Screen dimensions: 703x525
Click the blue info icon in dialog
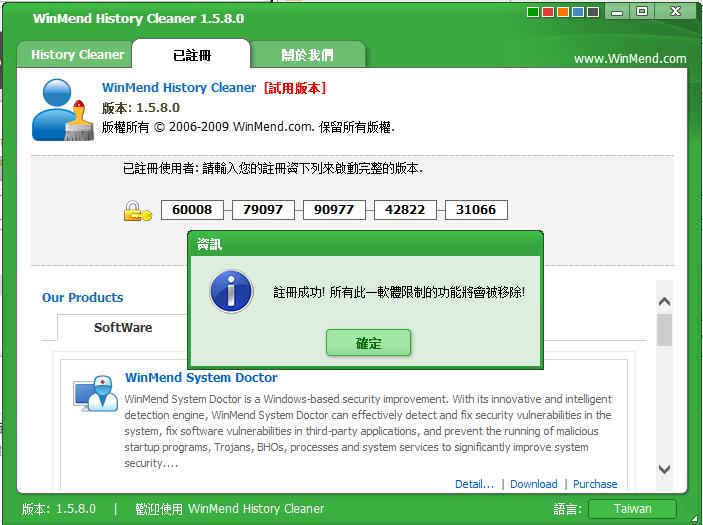(230, 291)
